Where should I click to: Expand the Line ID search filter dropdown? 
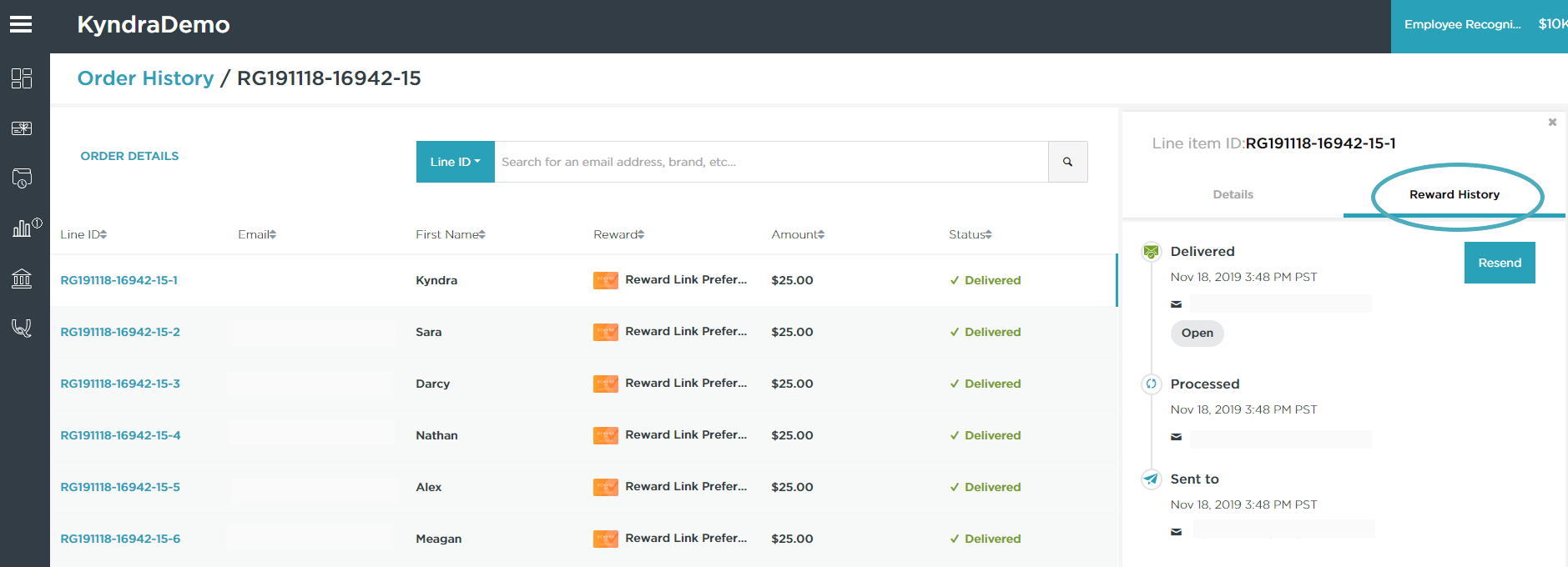[455, 162]
